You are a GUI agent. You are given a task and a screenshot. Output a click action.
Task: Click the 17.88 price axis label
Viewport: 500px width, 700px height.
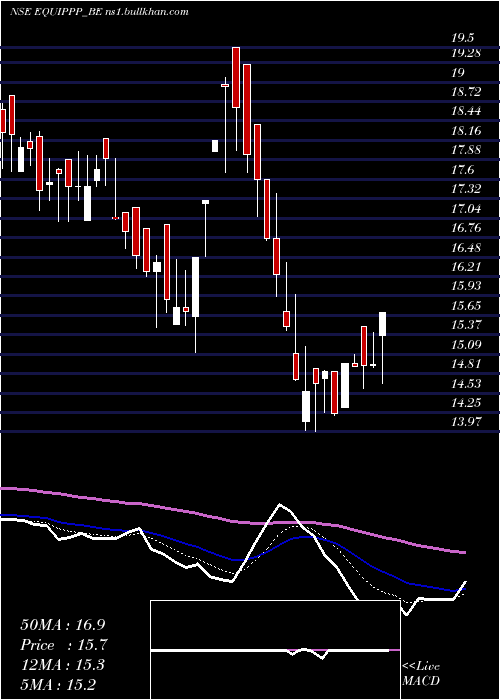[466, 150]
